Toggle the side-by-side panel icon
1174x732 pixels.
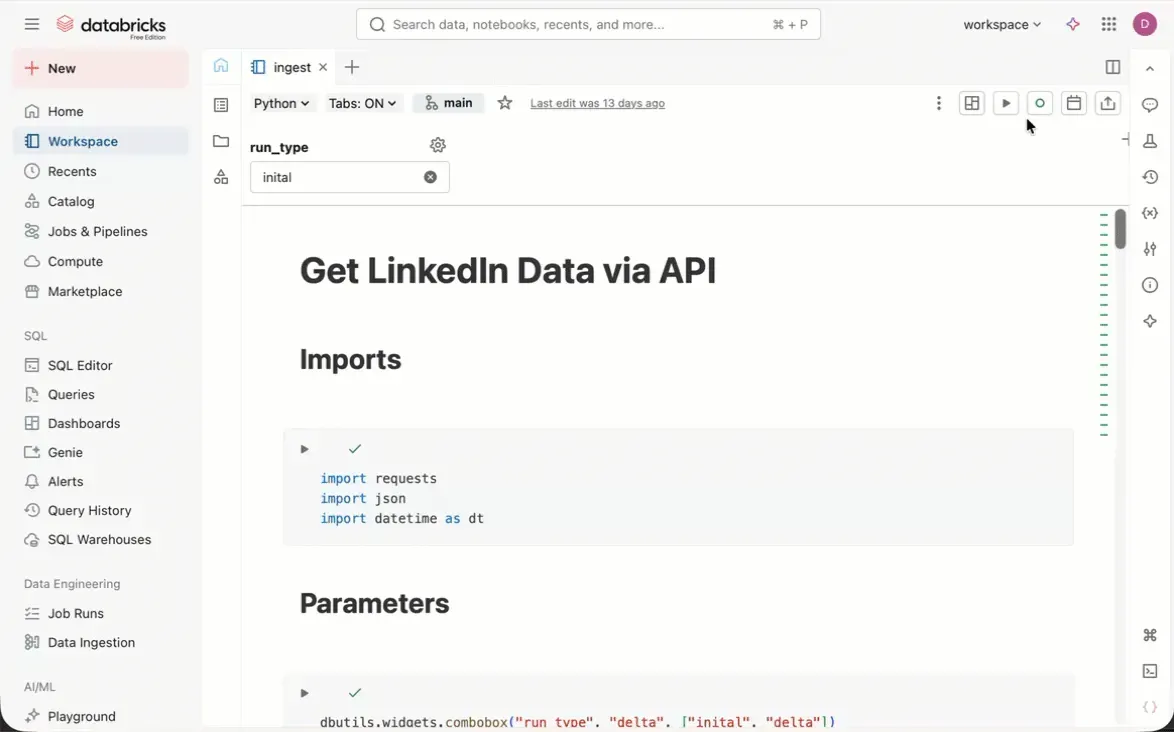[1113, 67]
